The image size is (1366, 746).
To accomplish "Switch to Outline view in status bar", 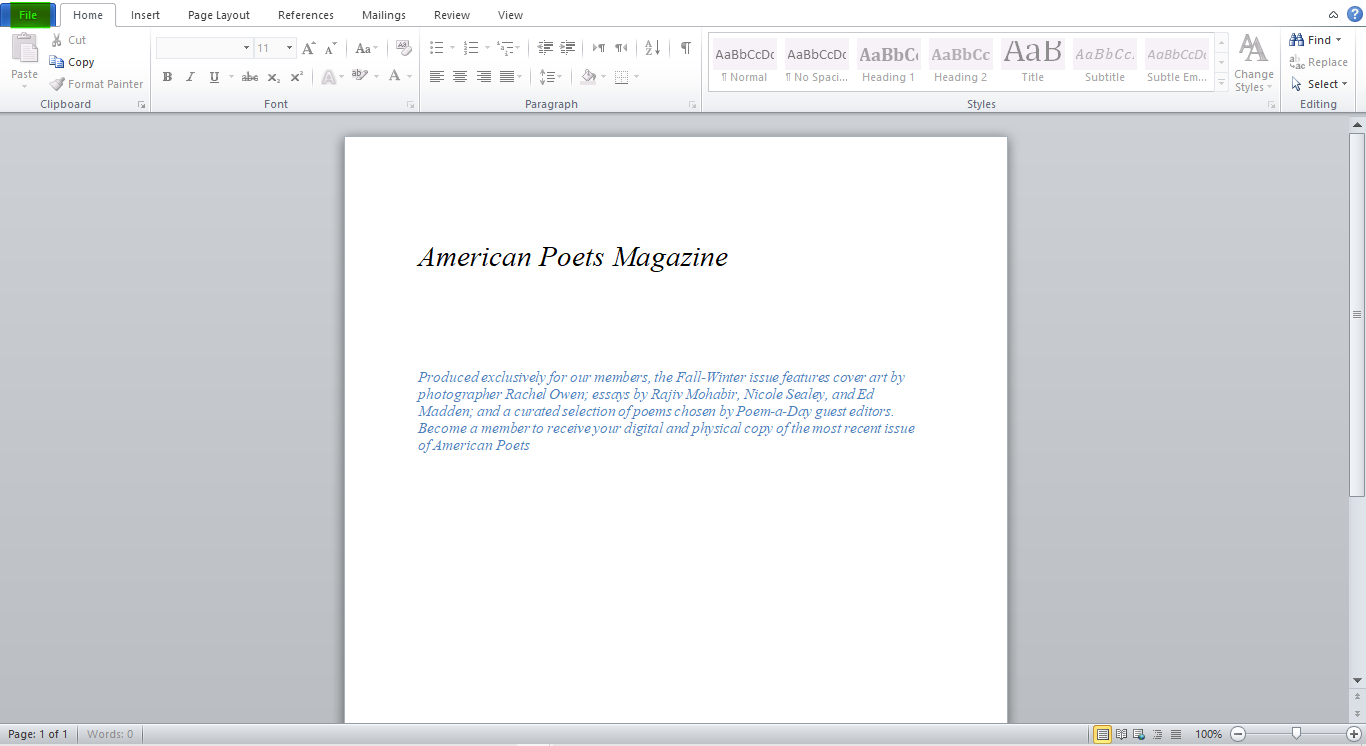I will click(x=1158, y=734).
